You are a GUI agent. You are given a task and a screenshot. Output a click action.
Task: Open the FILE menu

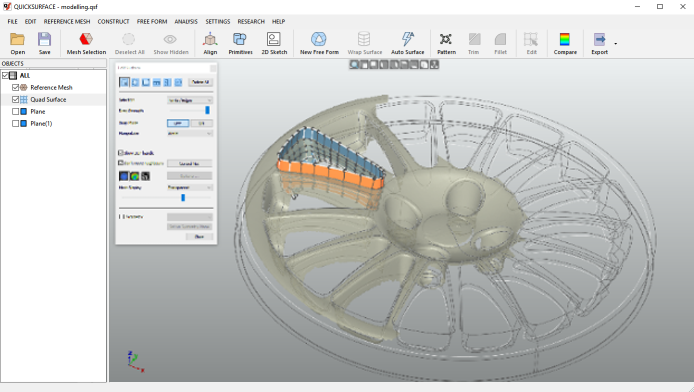point(12,21)
